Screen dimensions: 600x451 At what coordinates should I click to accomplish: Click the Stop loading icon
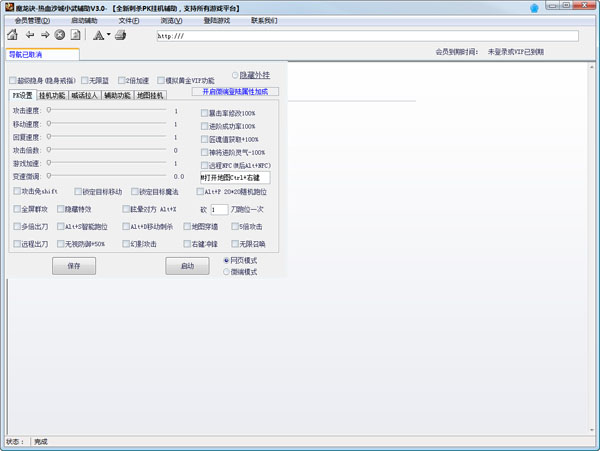60,35
